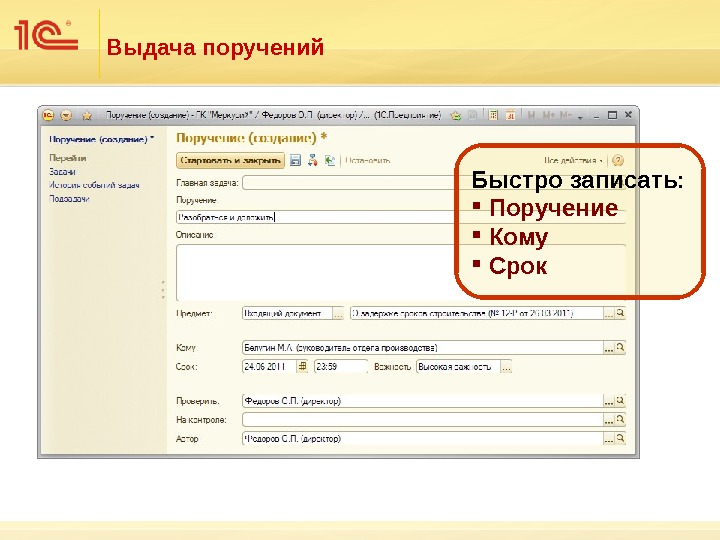Click the Предмет document value field

pyautogui.click(x=477, y=313)
